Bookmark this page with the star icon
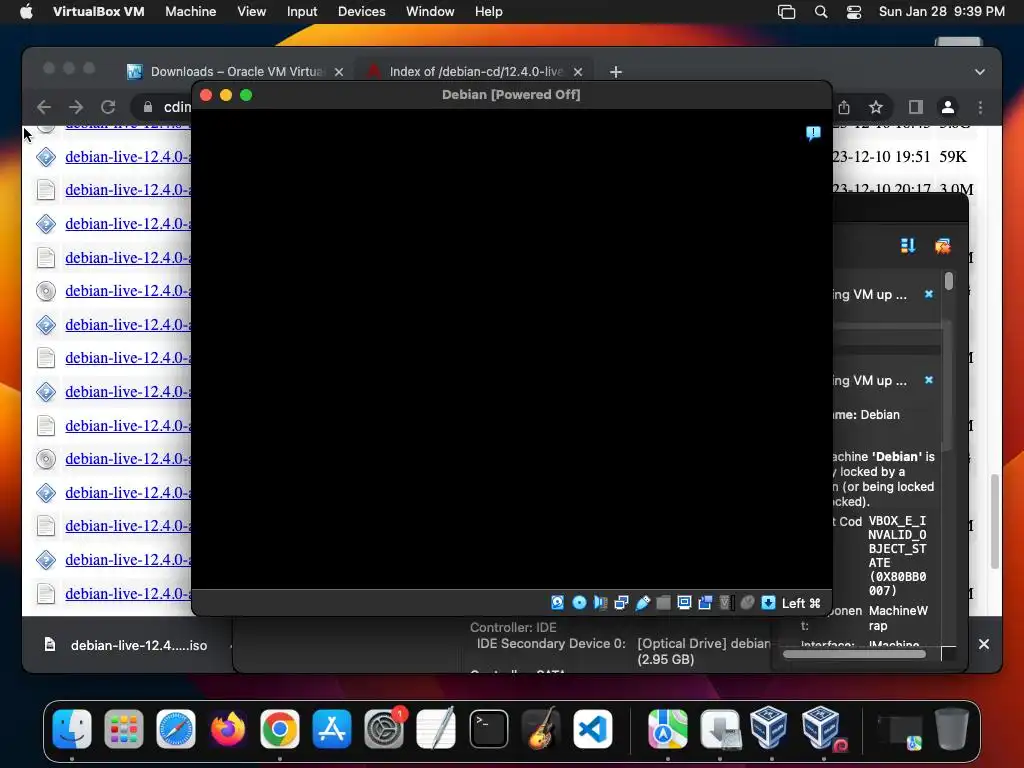The width and height of the screenshot is (1024, 768). click(876, 107)
